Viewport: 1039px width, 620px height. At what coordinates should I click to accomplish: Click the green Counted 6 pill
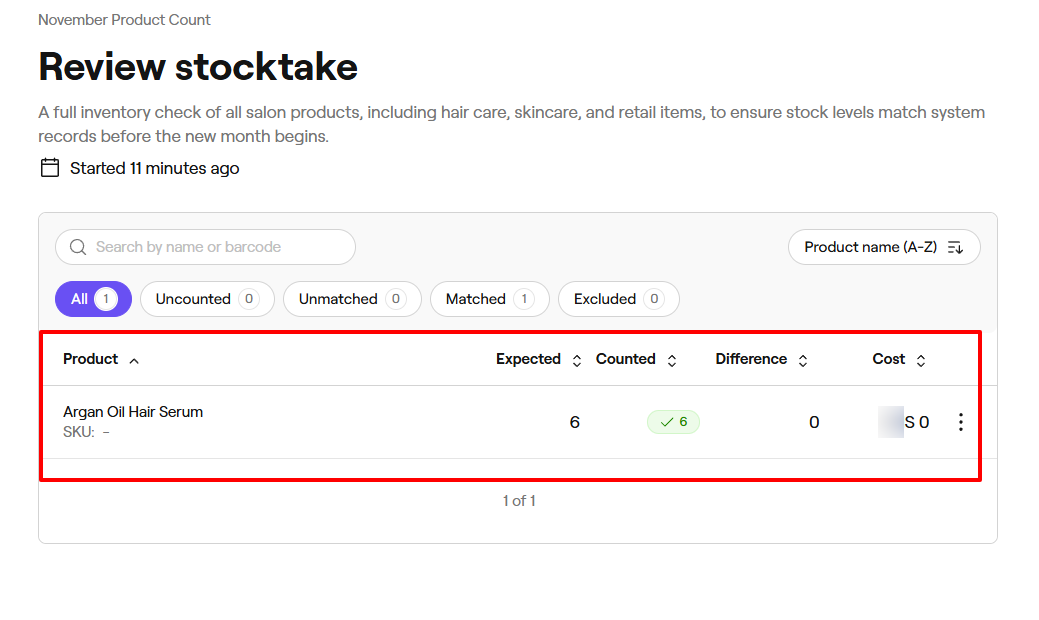tap(673, 421)
